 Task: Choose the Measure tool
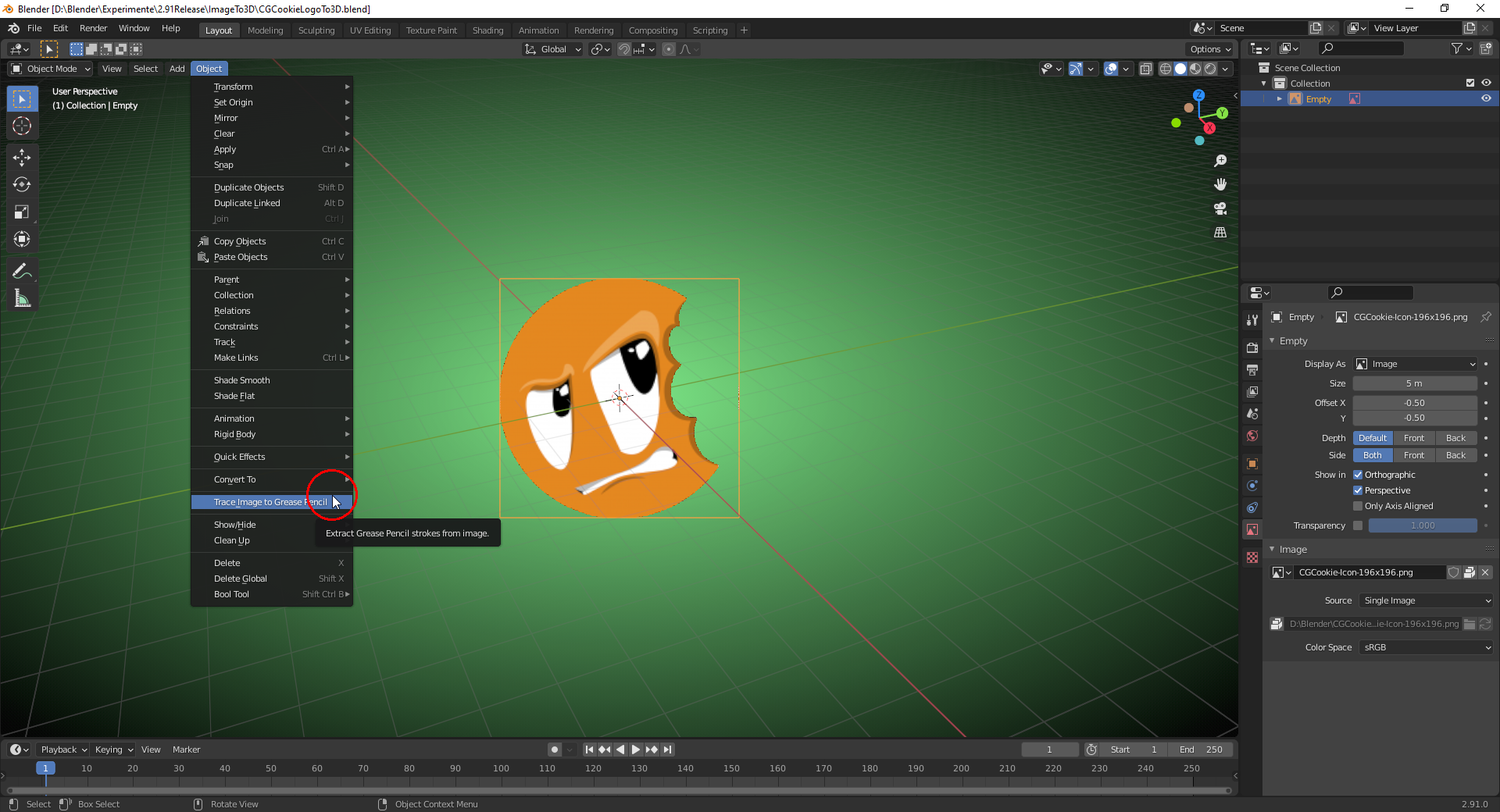point(22,298)
